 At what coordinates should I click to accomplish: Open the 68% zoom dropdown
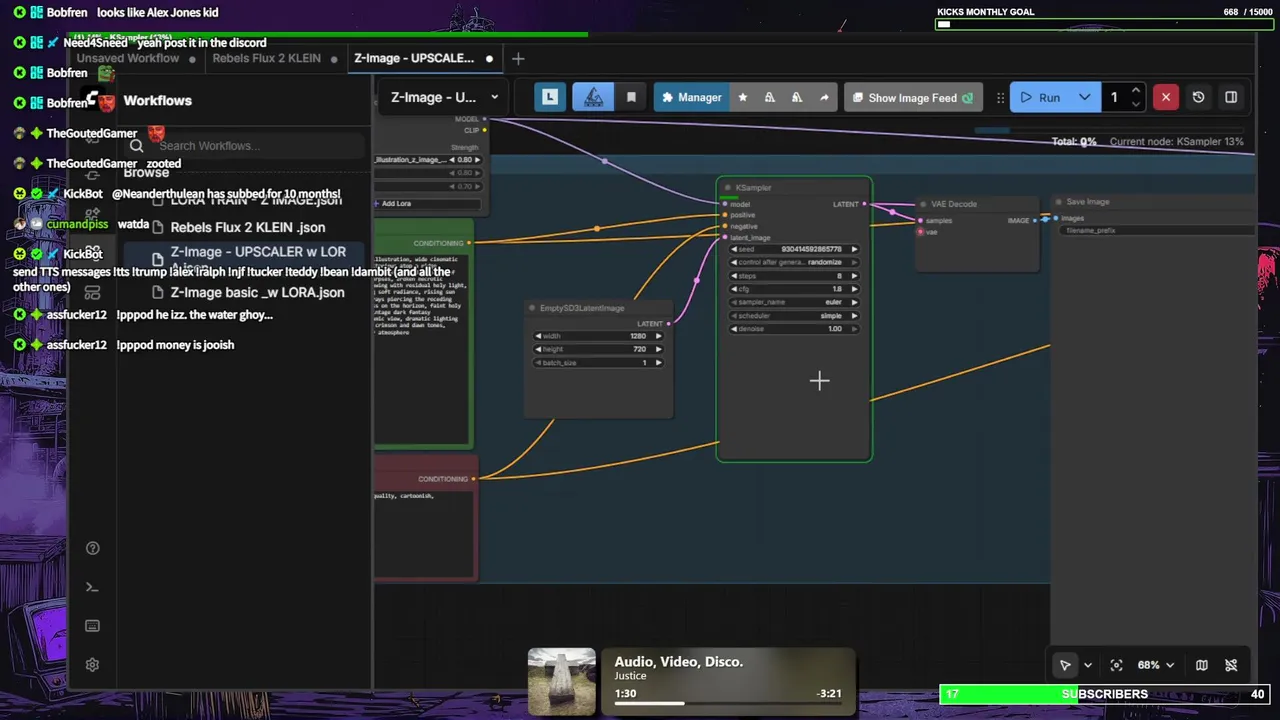[x=1155, y=665]
